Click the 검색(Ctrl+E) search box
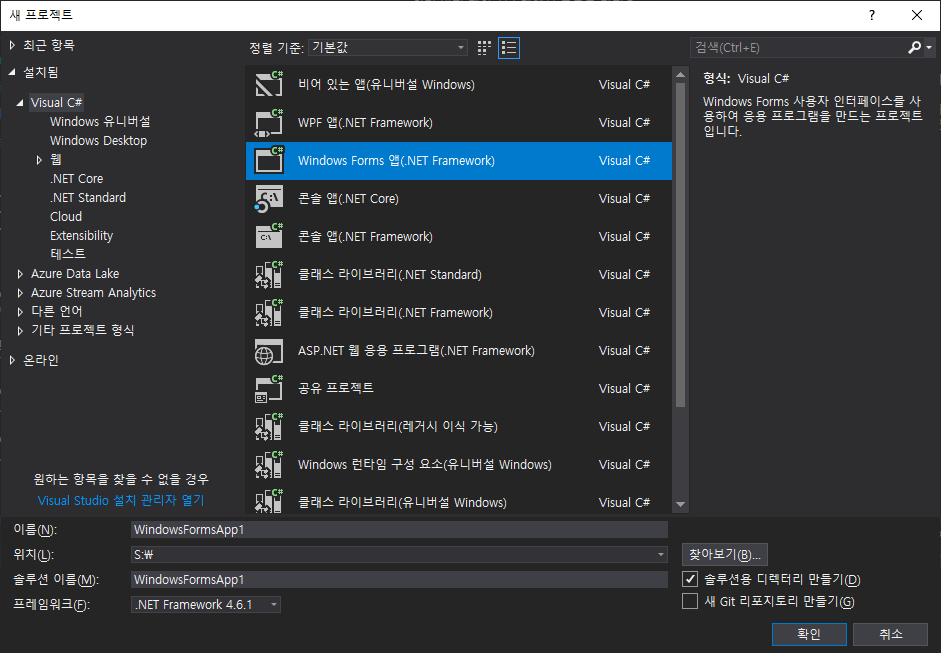This screenshot has height=653, width=941. point(798,47)
